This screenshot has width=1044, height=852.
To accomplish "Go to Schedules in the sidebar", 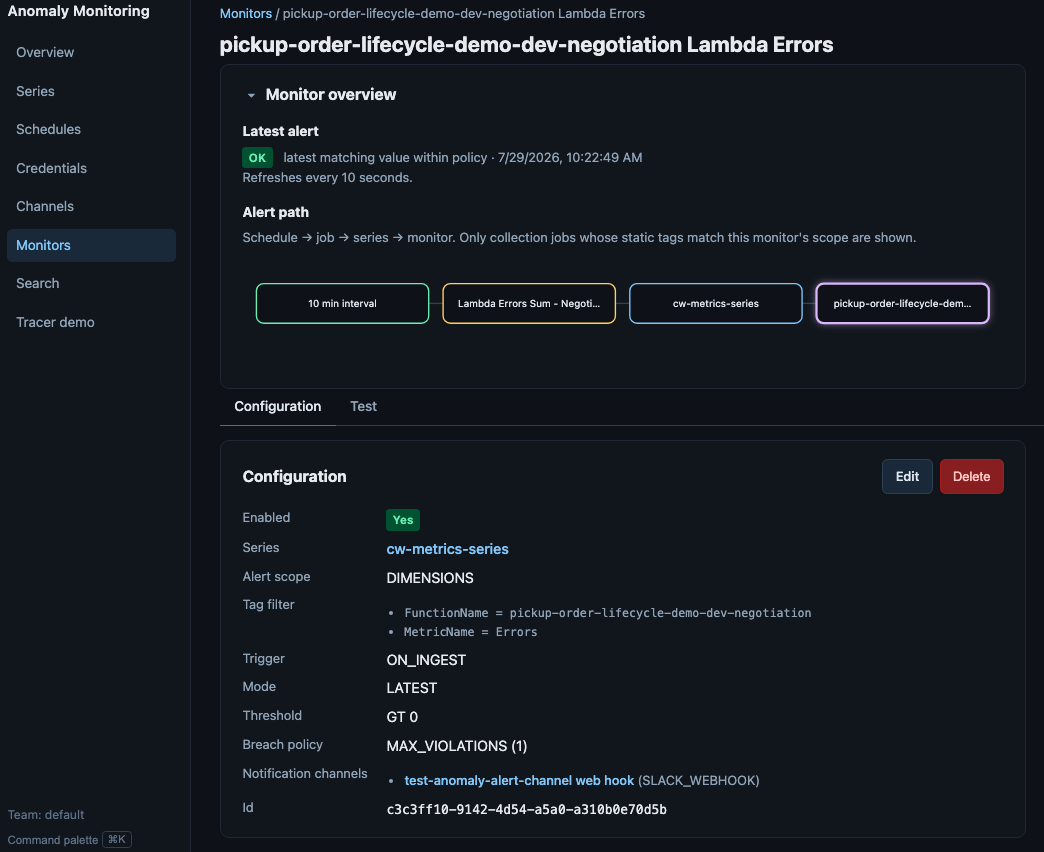I will pyautogui.click(x=49, y=129).
